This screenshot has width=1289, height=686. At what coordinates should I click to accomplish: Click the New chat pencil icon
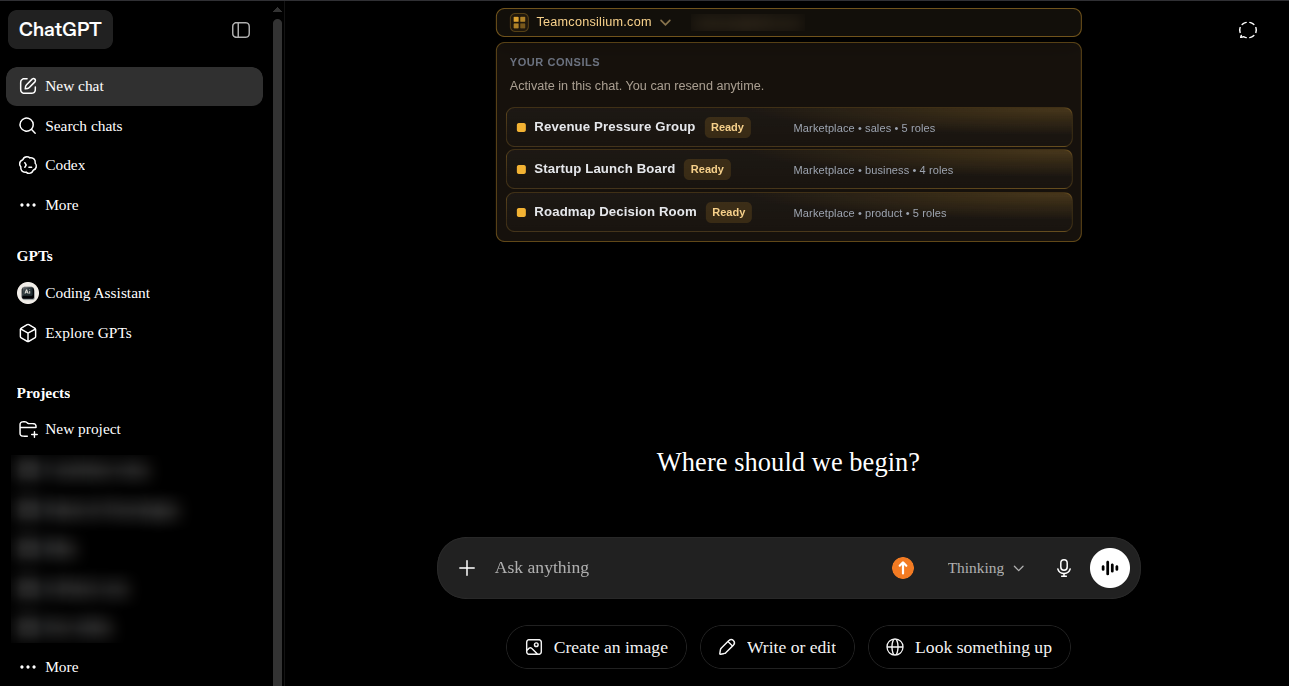28,86
